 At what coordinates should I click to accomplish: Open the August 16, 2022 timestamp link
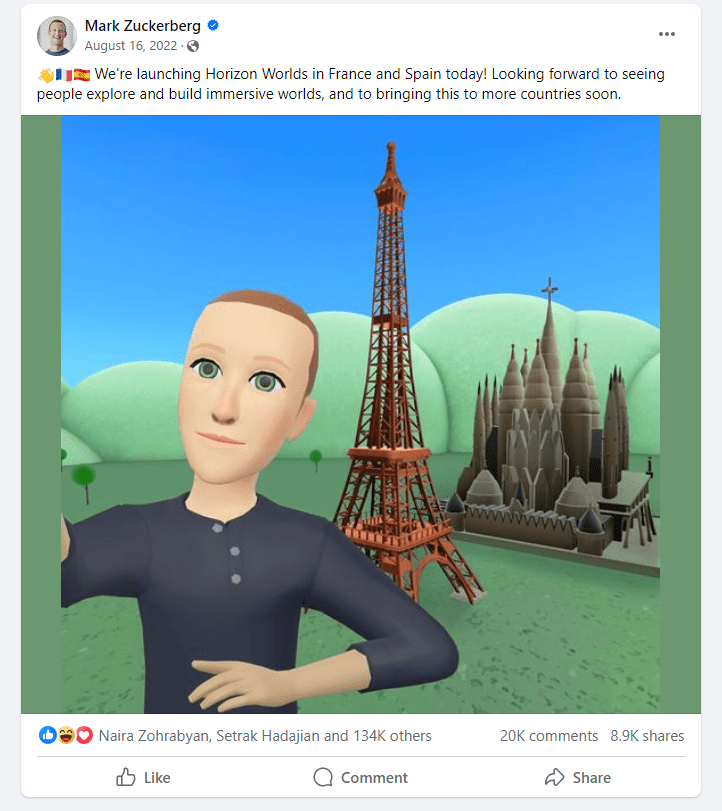[x=131, y=46]
